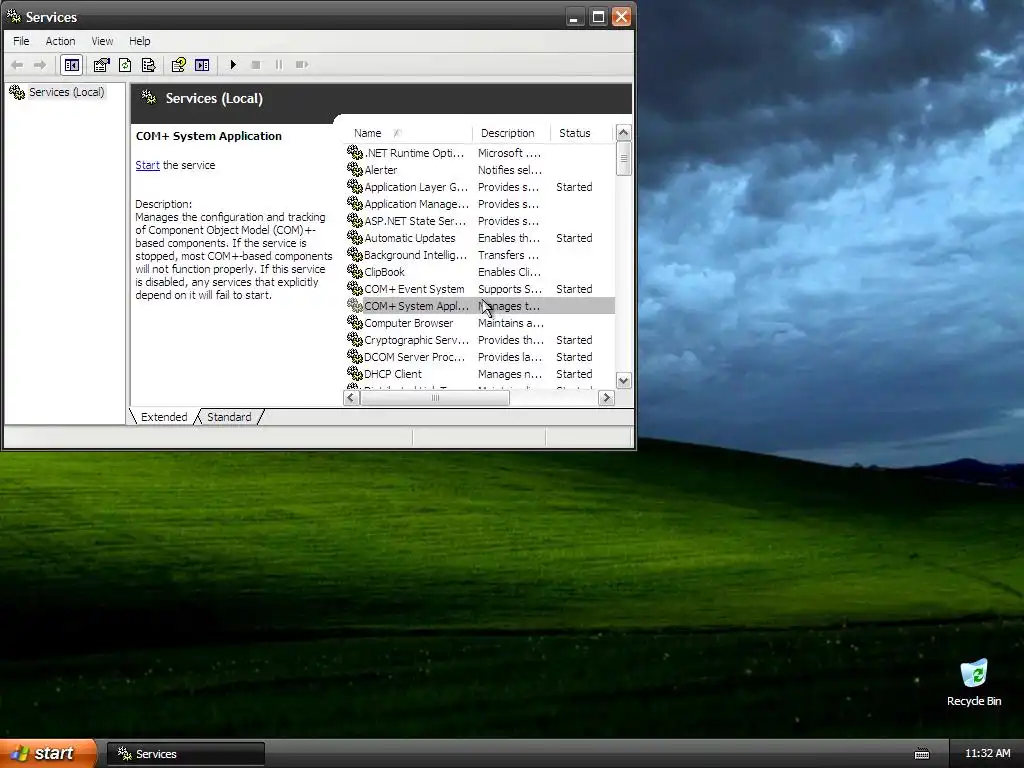Click the Restart Service toolbar icon
The height and width of the screenshot is (768, 1024).
click(302, 65)
